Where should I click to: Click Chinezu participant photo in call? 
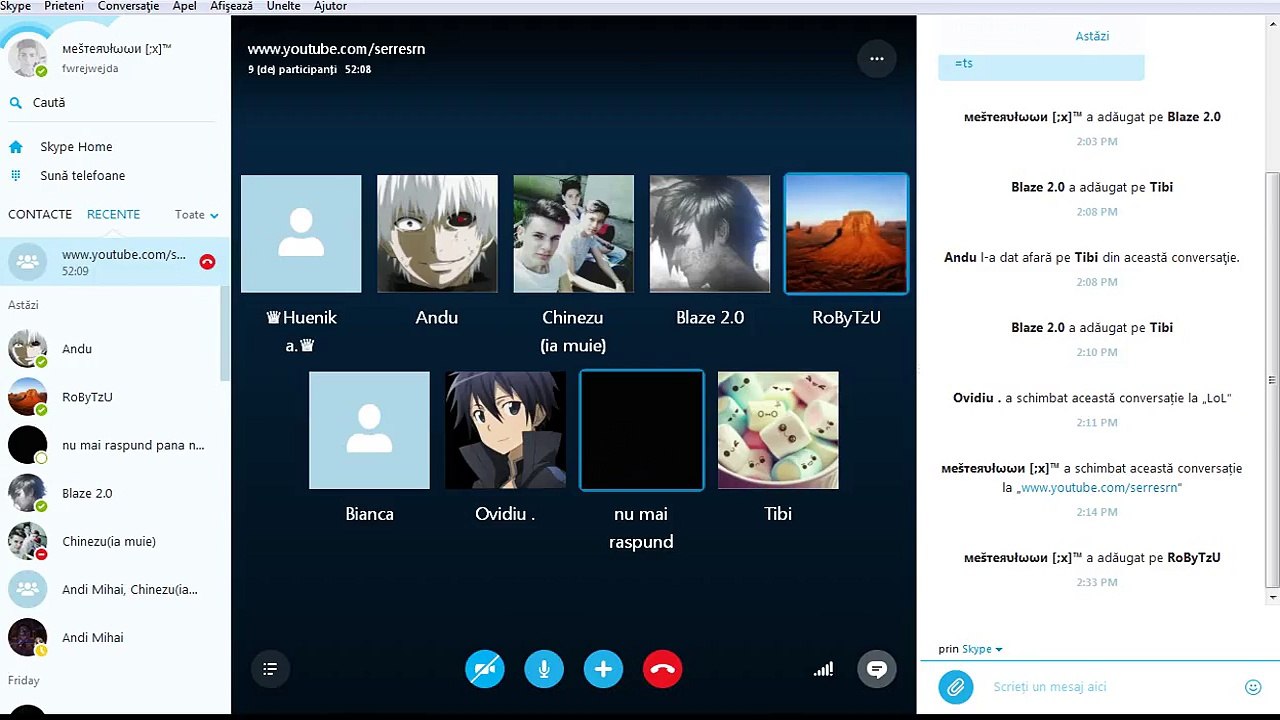pos(573,234)
